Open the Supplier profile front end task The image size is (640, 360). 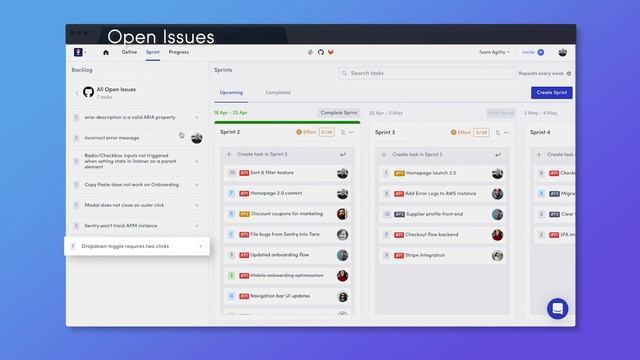(x=442, y=214)
